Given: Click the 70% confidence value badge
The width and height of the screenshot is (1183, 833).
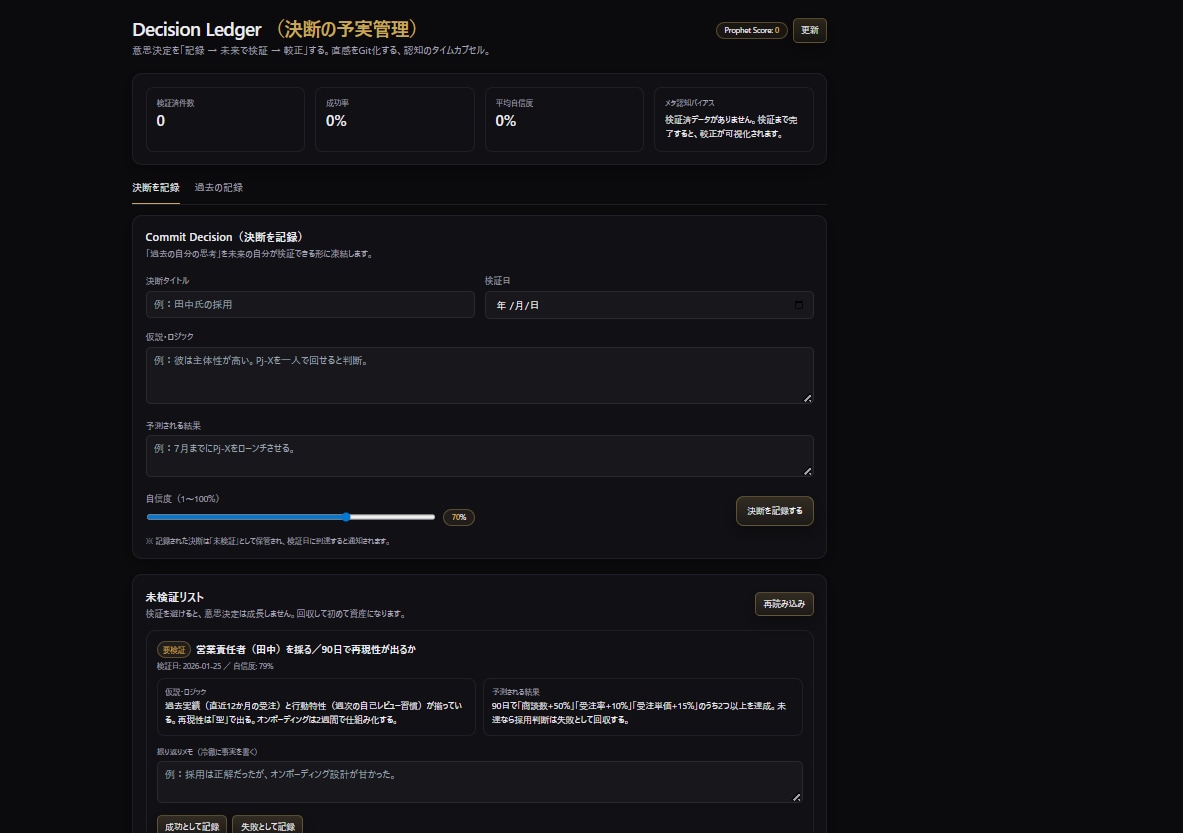Looking at the screenshot, I should click(459, 517).
